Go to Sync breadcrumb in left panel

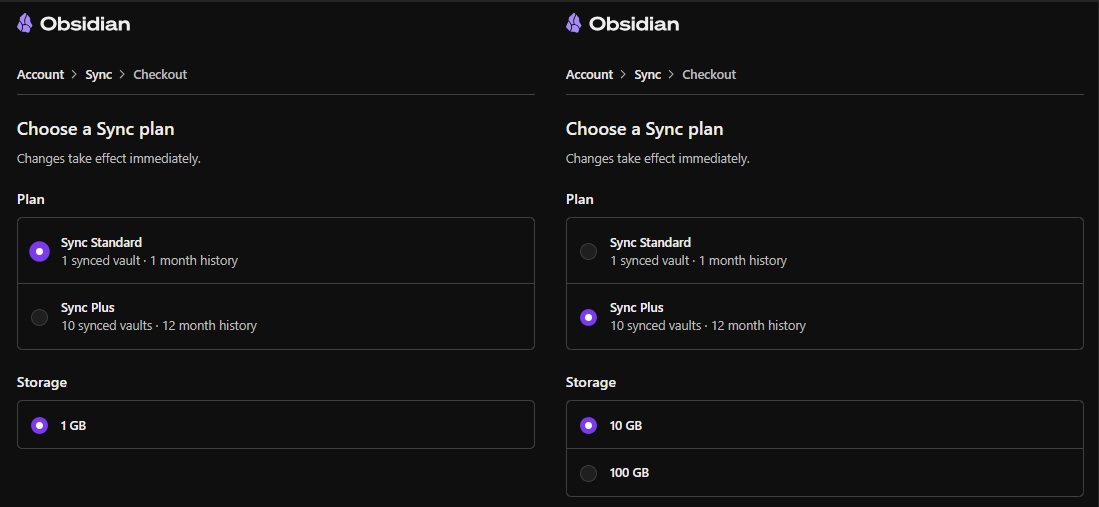[x=98, y=75]
